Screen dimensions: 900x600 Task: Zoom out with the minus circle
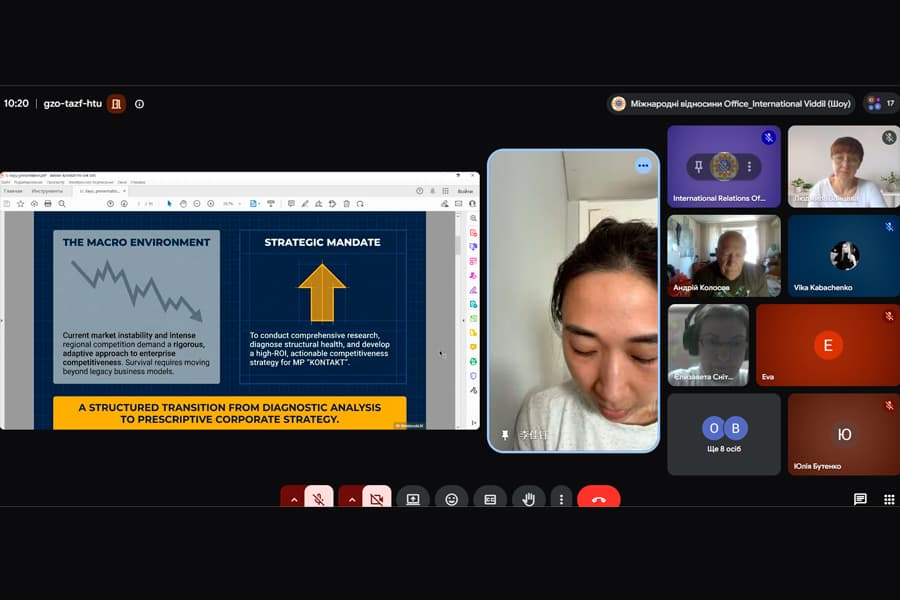tap(197, 204)
